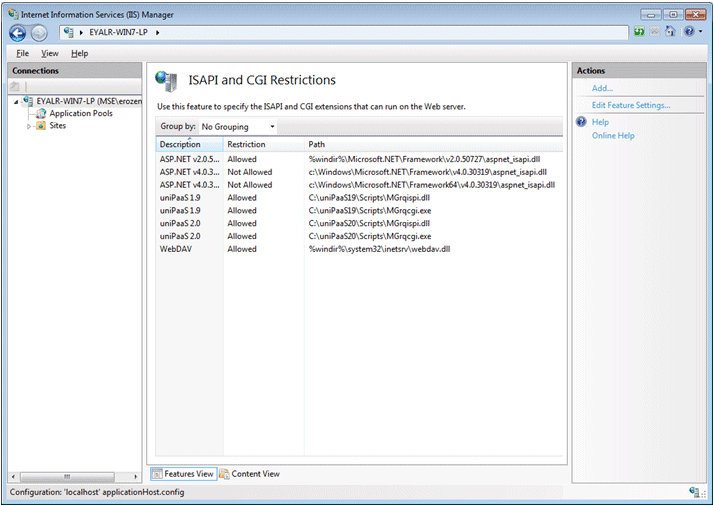Select the uniPaaS 2.0 MGrqispi.dll row
Viewport: 714px width, 506px height.
359,223
